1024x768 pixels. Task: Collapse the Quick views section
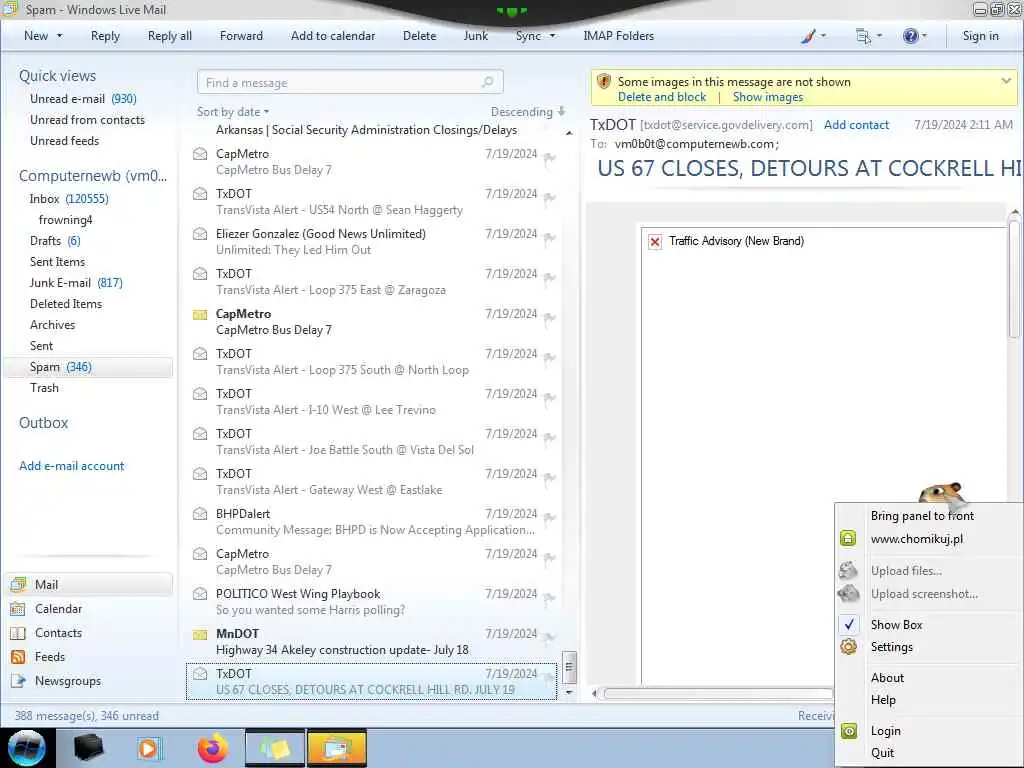coord(57,76)
